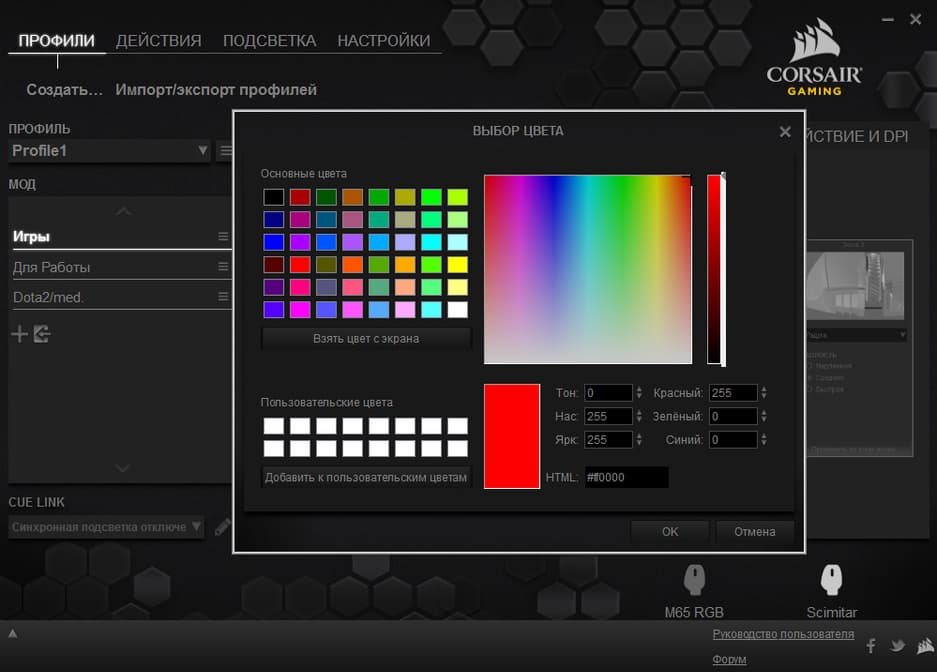Image resolution: width=937 pixels, height=672 pixels.
Task: Click the plus icon to add mode
Action: coord(20,334)
